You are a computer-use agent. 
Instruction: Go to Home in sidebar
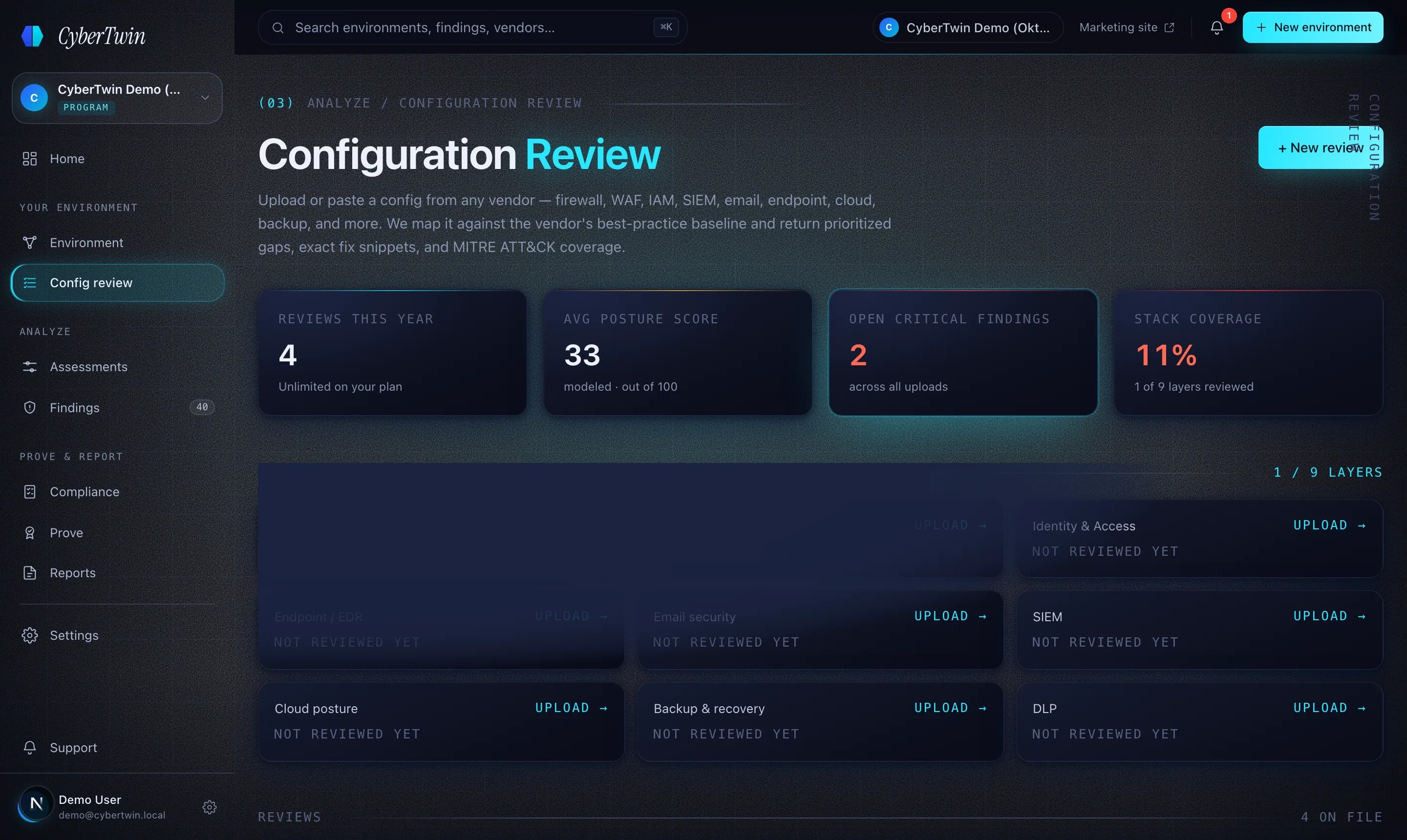(x=117, y=159)
